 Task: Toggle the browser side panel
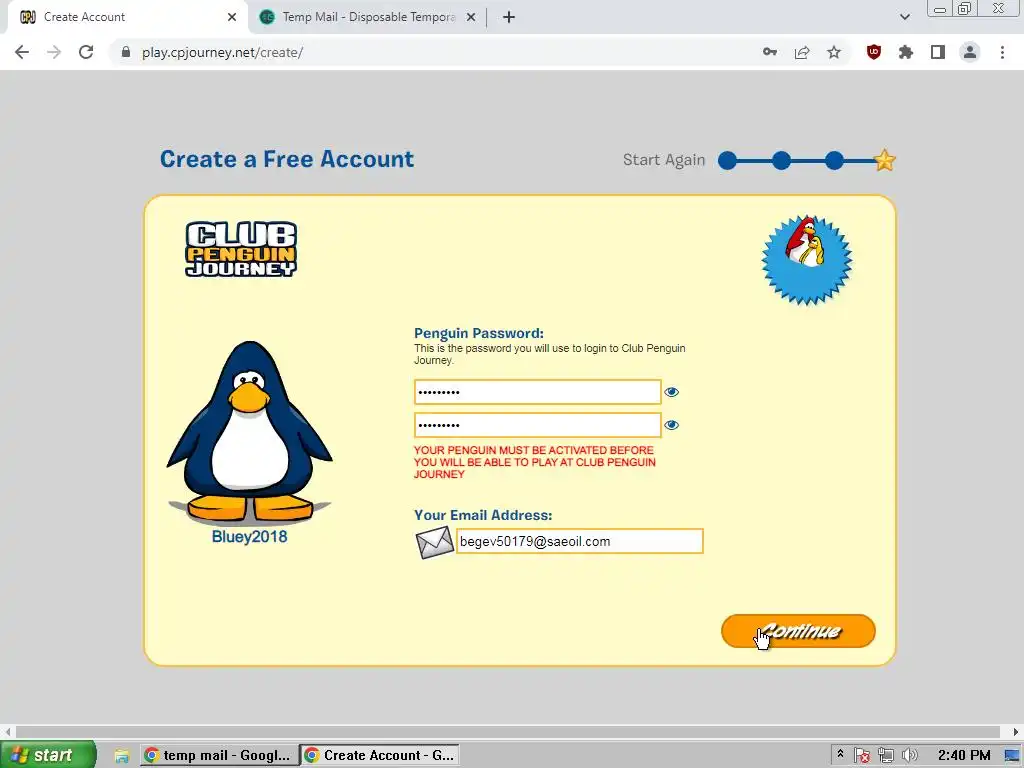click(938, 52)
